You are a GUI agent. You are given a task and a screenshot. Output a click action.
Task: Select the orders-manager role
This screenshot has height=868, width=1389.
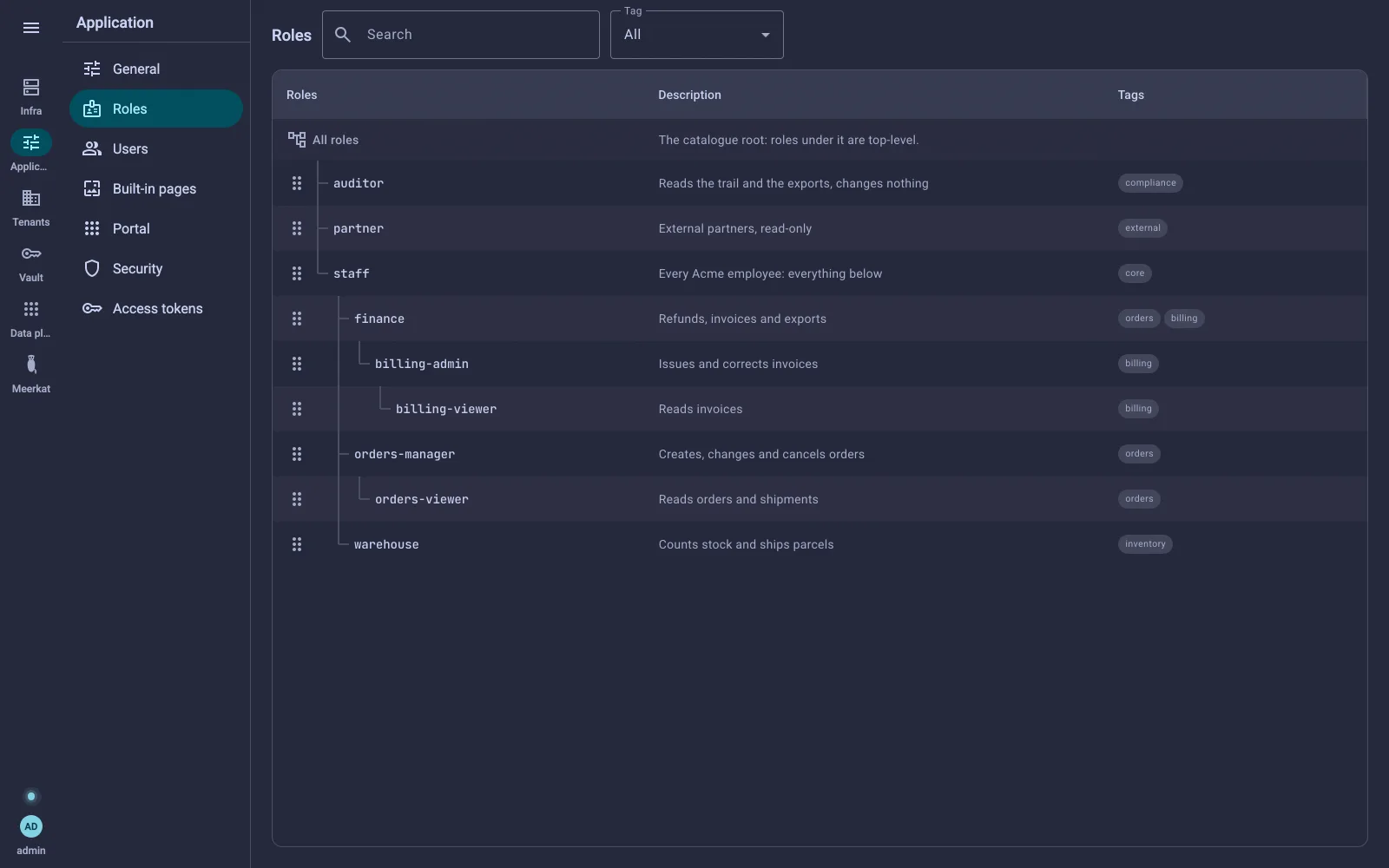[405, 454]
